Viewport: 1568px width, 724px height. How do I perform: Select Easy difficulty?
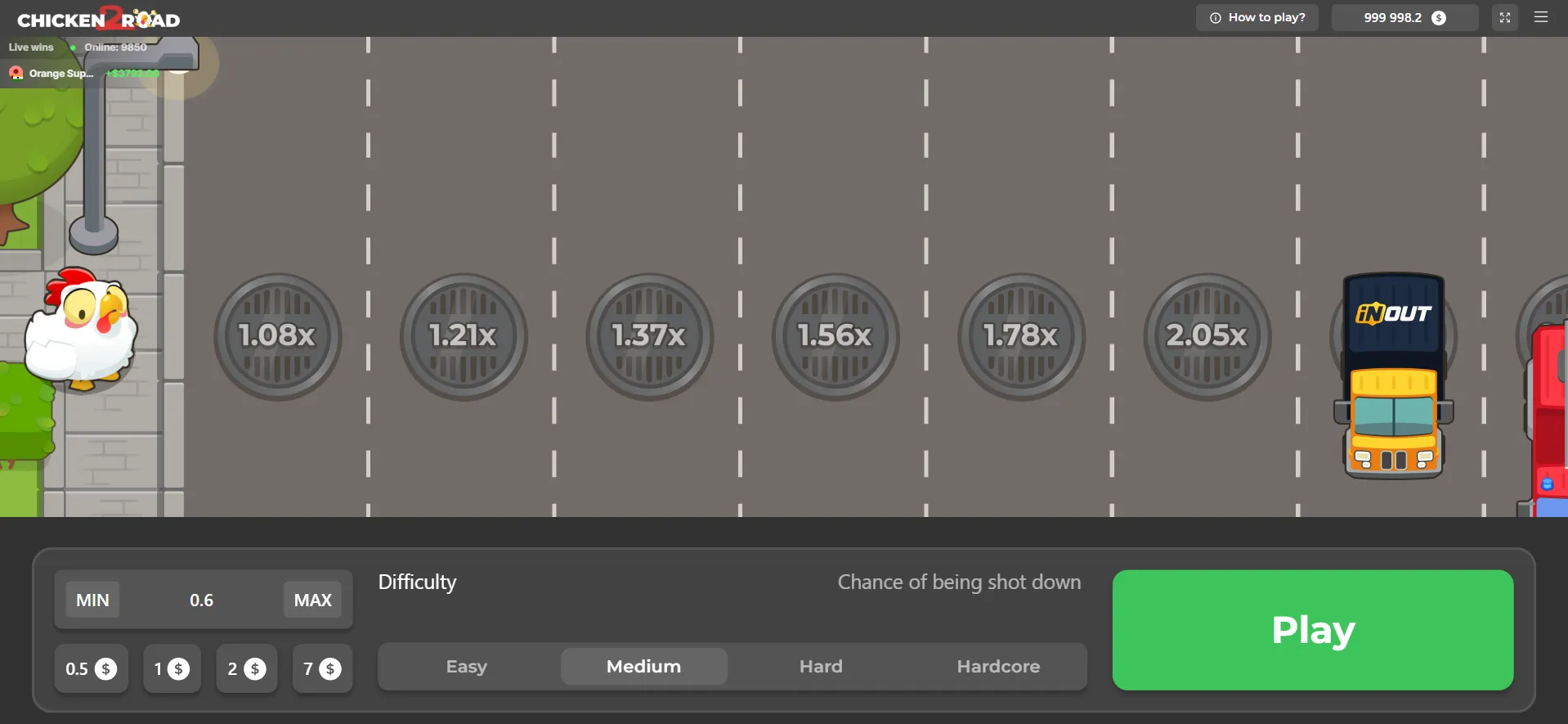point(466,667)
